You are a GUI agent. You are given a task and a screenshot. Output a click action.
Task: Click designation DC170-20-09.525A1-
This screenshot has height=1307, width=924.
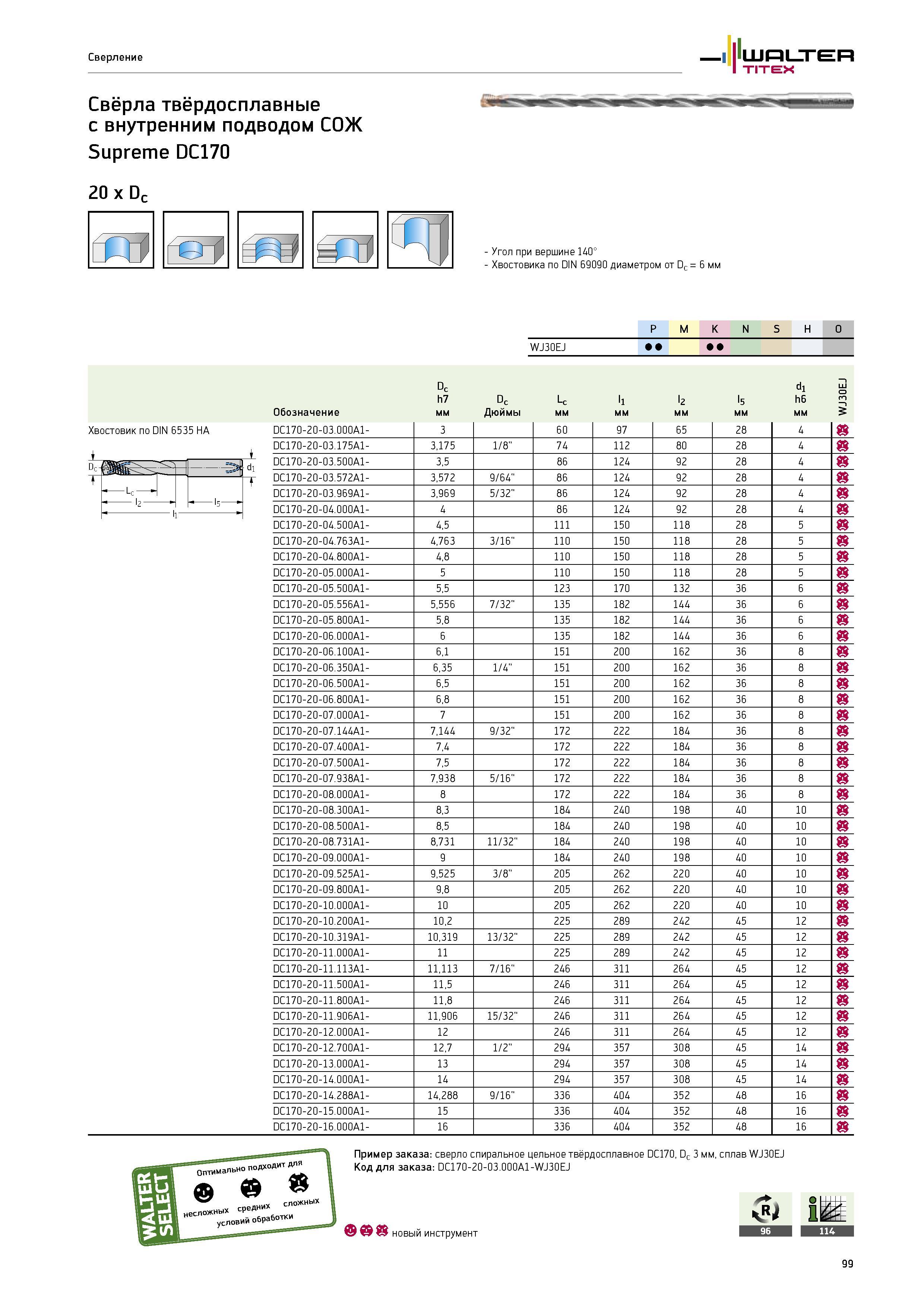(x=321, y=874)
